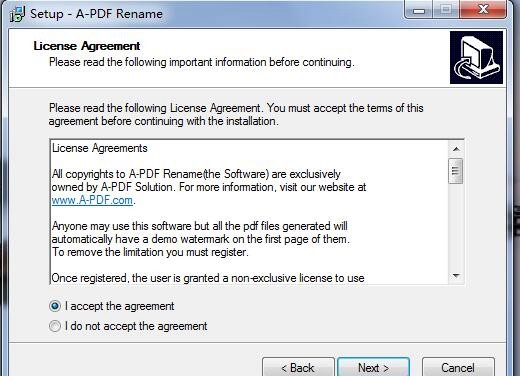Click the disabled maximize button in the title bar
Viewport: 520px width, 376px height.
pyautogui.click(x=445, y=10)
